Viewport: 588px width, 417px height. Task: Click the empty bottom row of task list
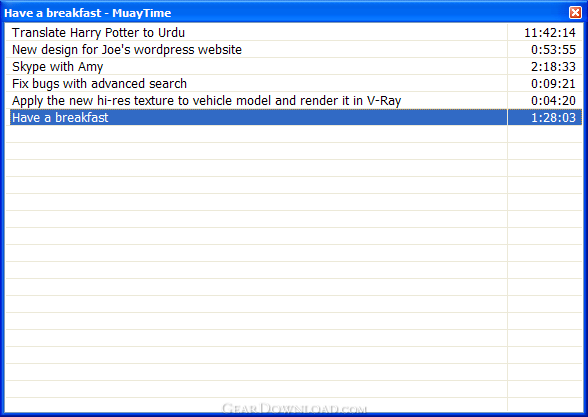256,405
